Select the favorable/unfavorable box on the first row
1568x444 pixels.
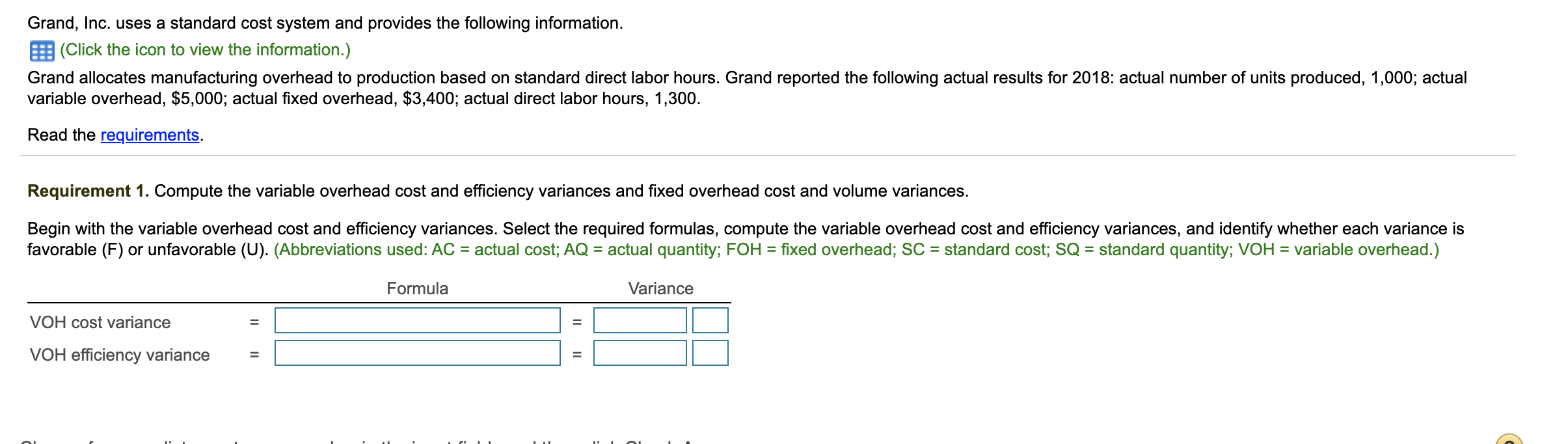click(709, 321)
